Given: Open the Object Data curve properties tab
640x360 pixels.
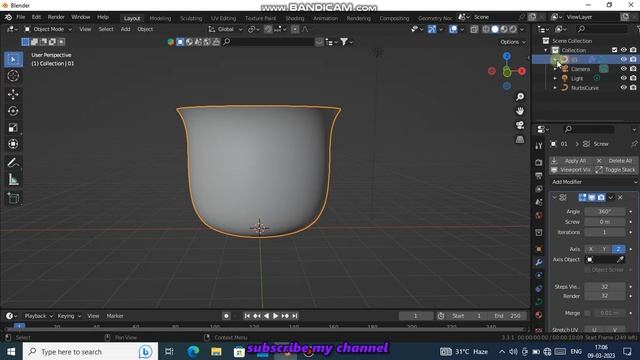Looking at the screenshot, I should click(x=539, y=302).
